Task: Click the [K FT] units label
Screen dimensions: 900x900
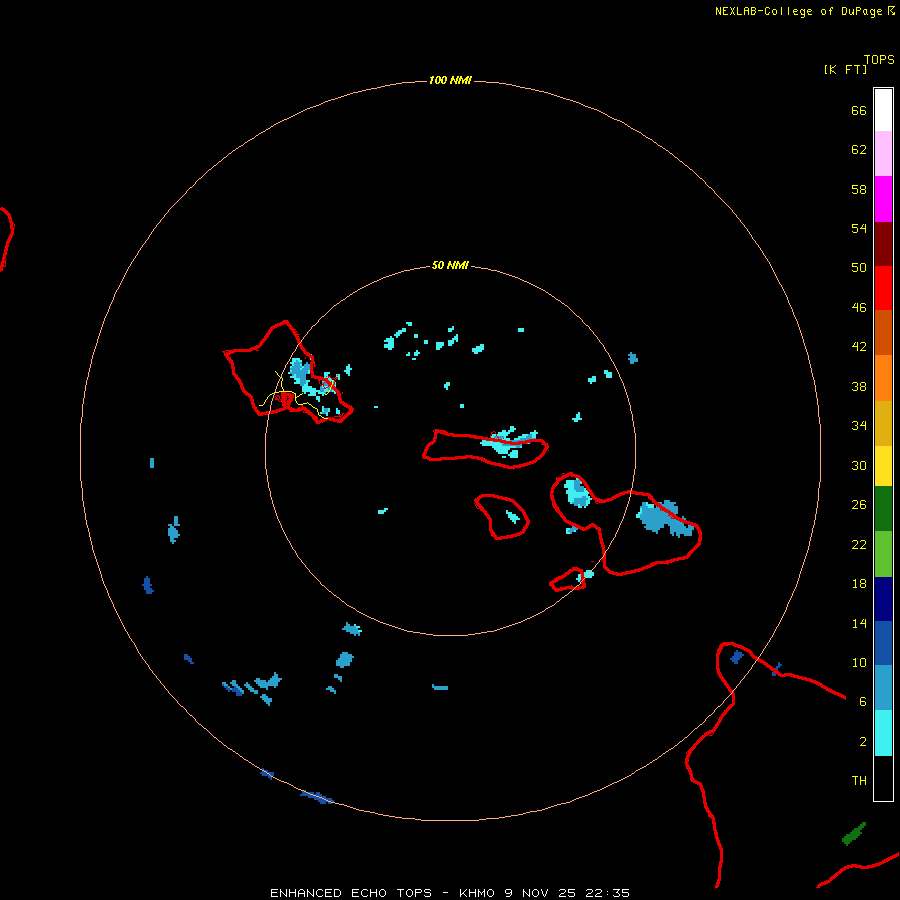Action: [x=845, y=69]
